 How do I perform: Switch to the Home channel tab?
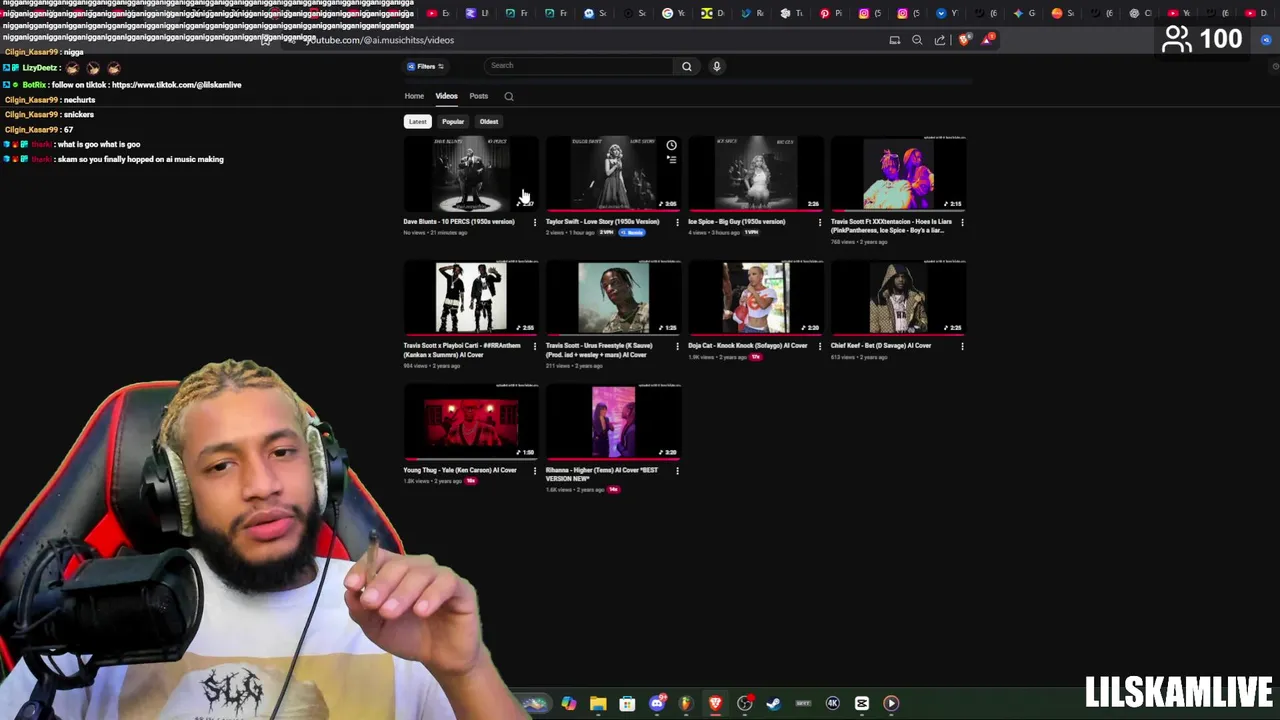pos(414,96)
